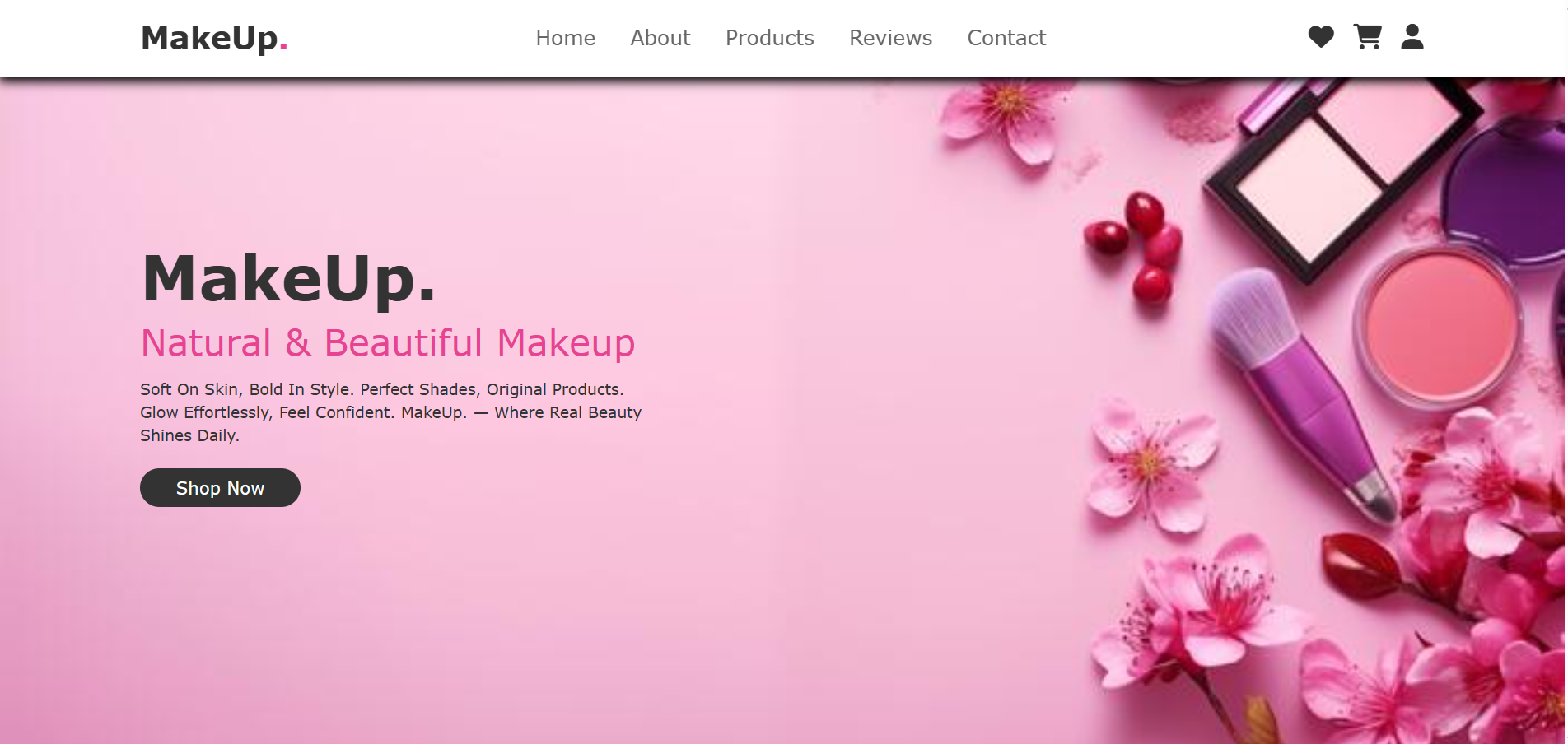
Task: Open the user account icon
Action: tap(1412, 37)
